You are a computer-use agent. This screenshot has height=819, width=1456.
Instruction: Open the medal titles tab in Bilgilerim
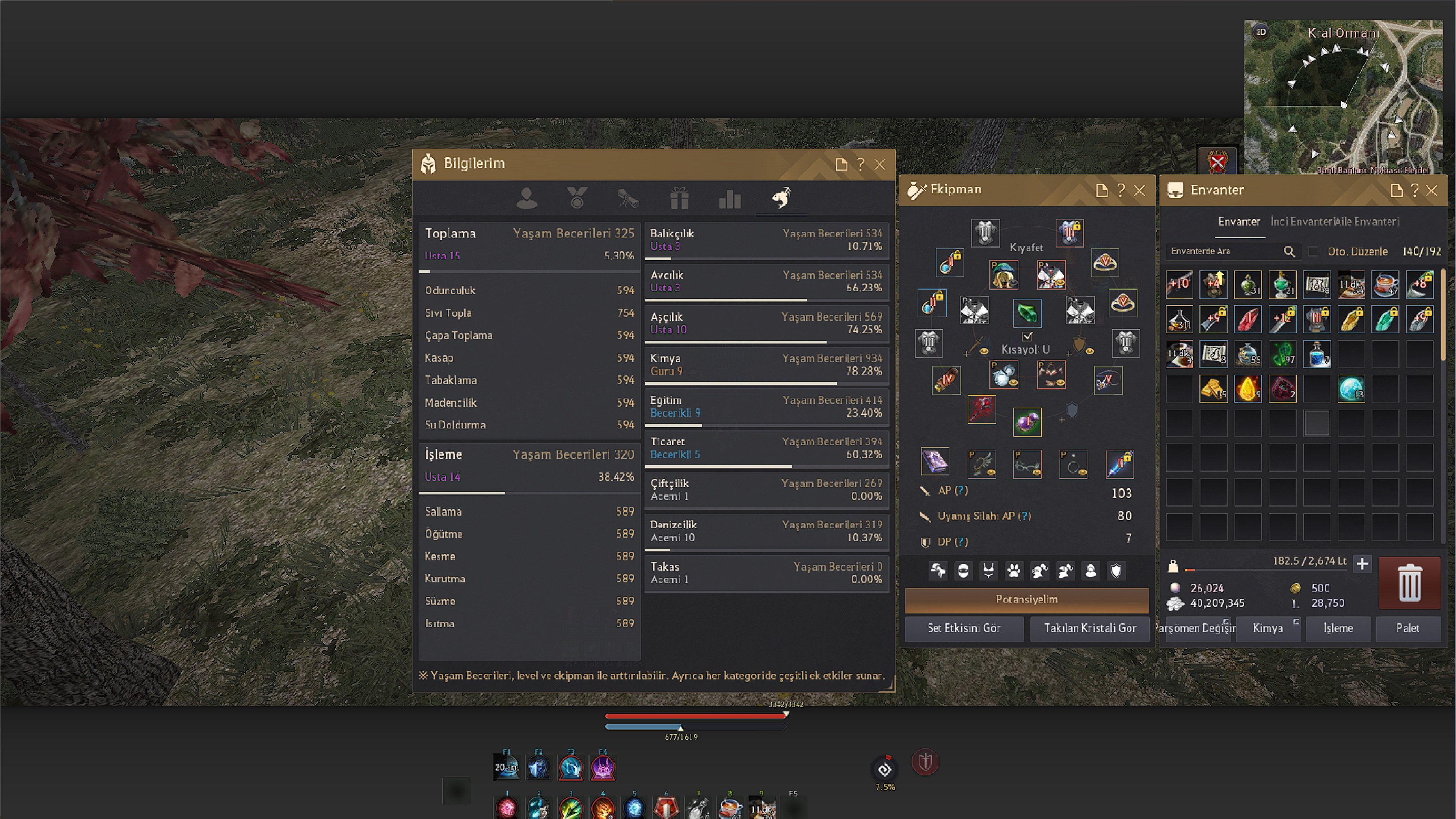point(577,198)
